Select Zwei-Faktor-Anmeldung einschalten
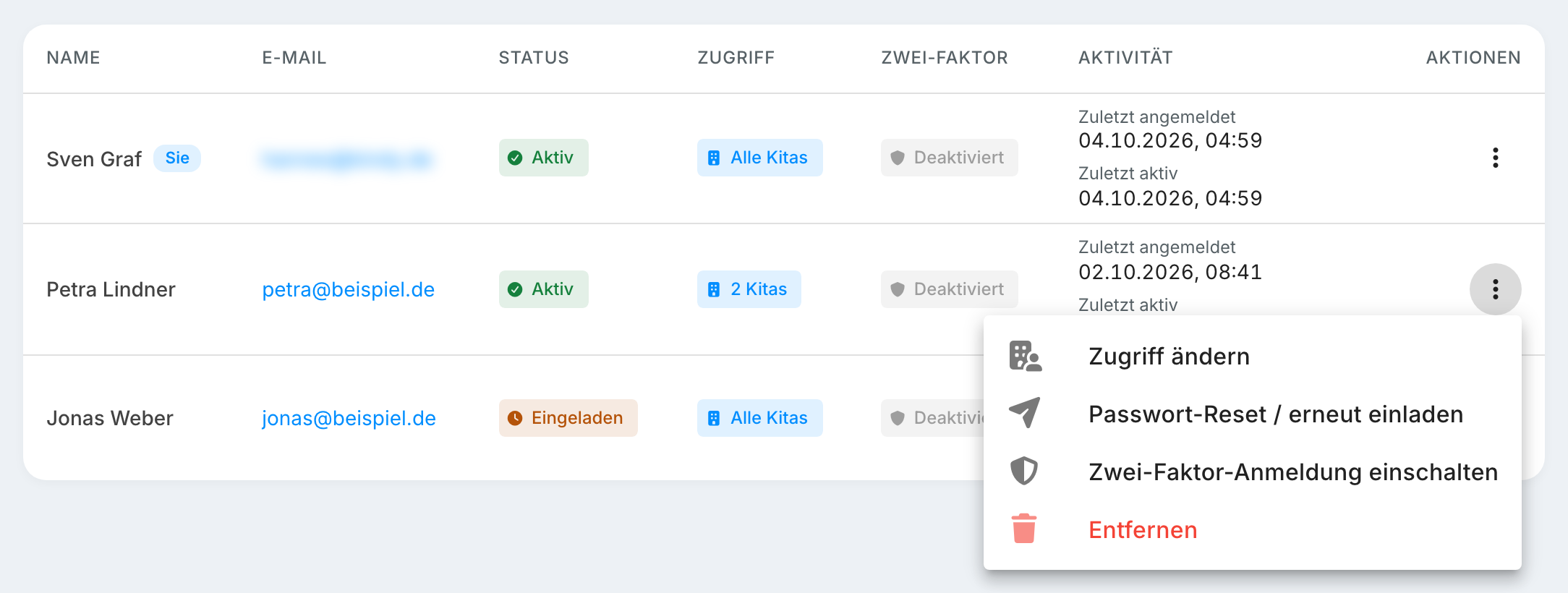 [1253, 472]
